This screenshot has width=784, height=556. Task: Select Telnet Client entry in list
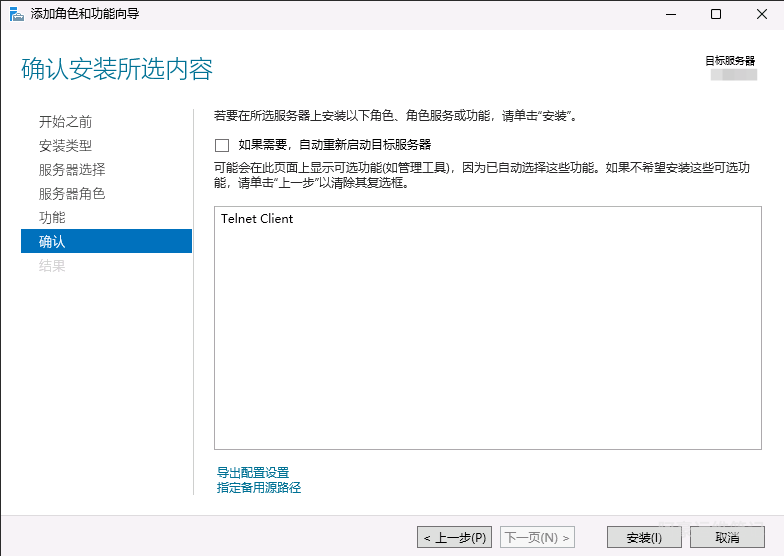pos(257,218)
